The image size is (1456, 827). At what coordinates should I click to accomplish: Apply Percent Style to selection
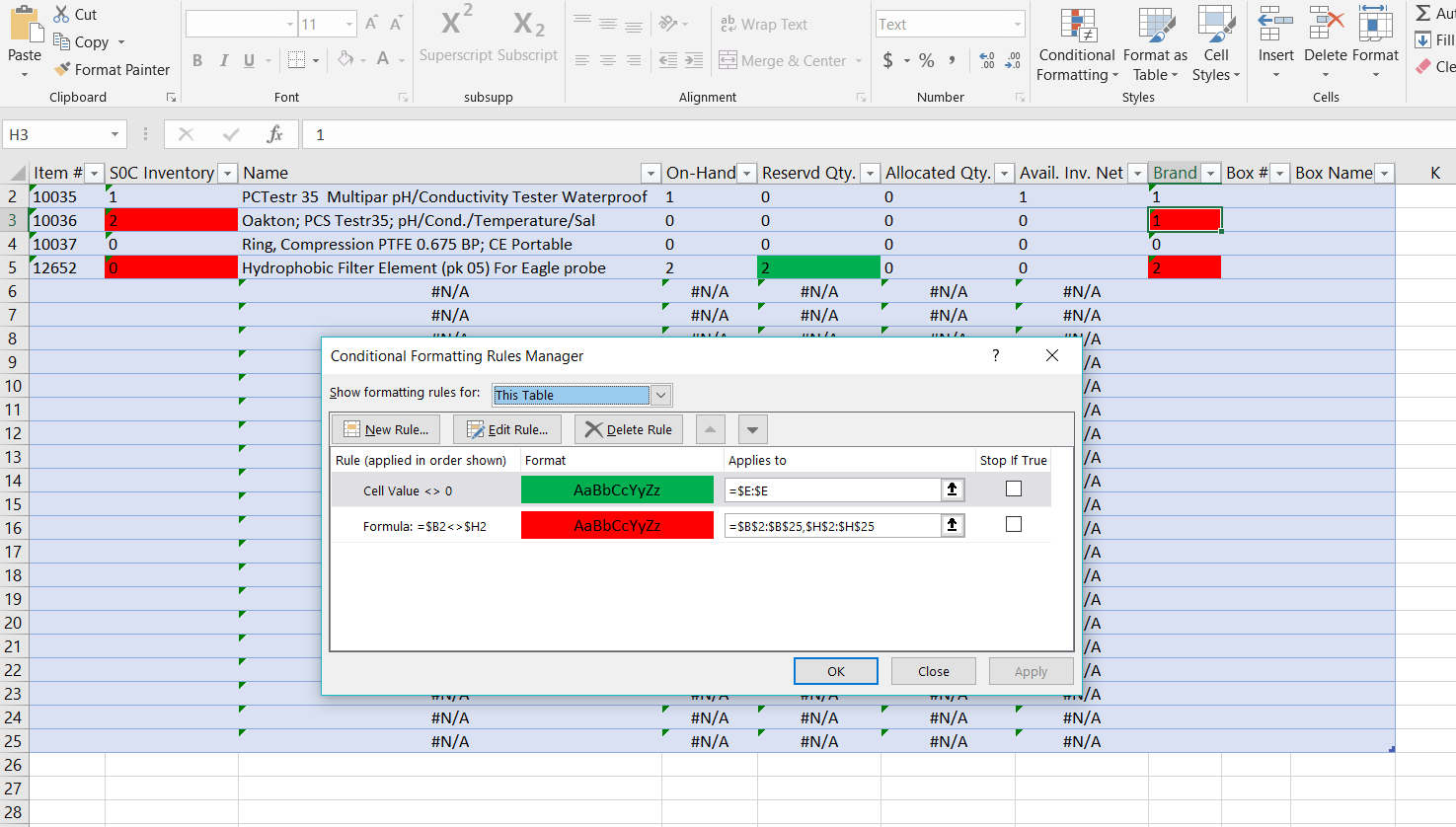tap(926, 60)
